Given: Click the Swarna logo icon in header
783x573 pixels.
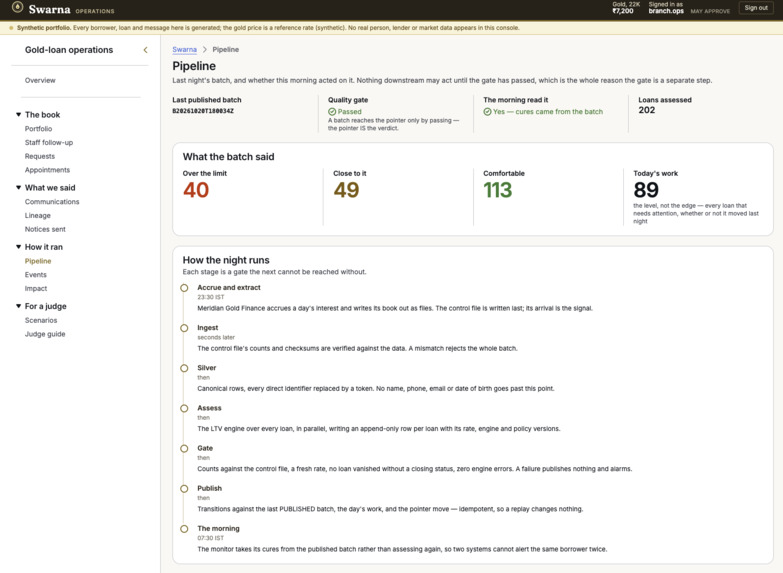Looking at the screenshot, I should 17,7.
